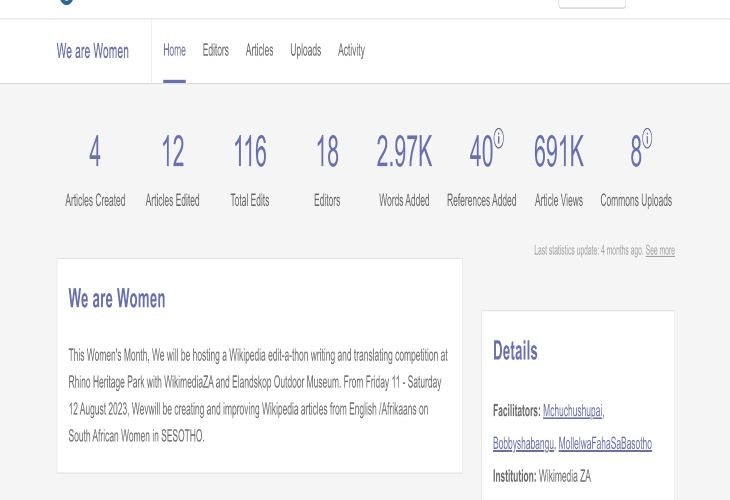
Task: Click the button in the top right header
Action: pyautogui.click(x=591, y=3)
